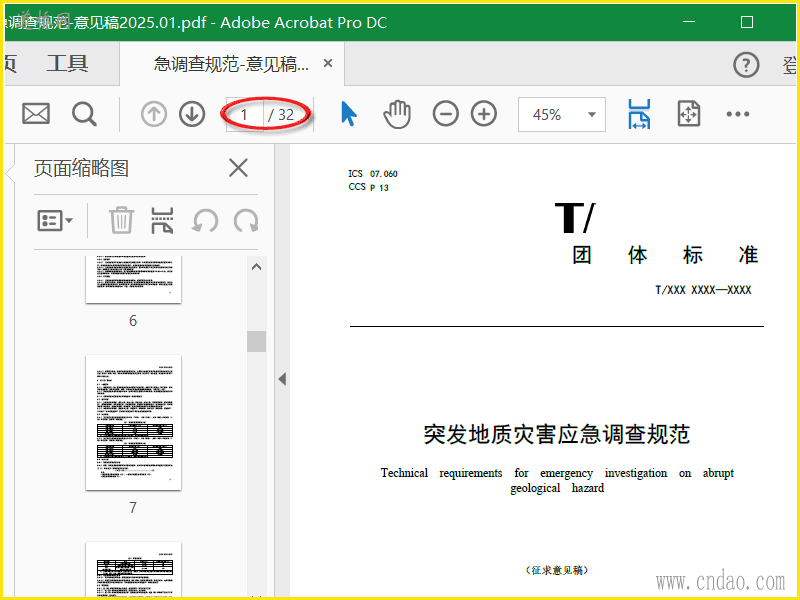The height and width of the screenshot is (600, 800).
Task: Click the ICS 07.060 text
Action: pos(373,174)
